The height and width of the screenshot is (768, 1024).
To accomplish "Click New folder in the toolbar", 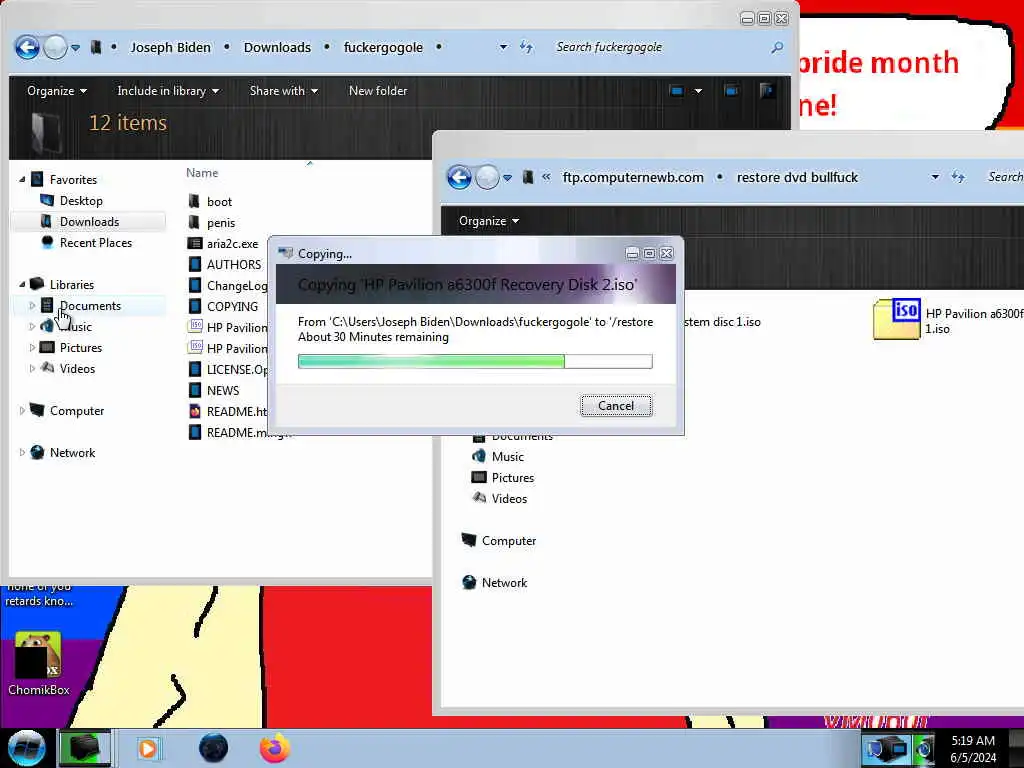I will point(378,91).
